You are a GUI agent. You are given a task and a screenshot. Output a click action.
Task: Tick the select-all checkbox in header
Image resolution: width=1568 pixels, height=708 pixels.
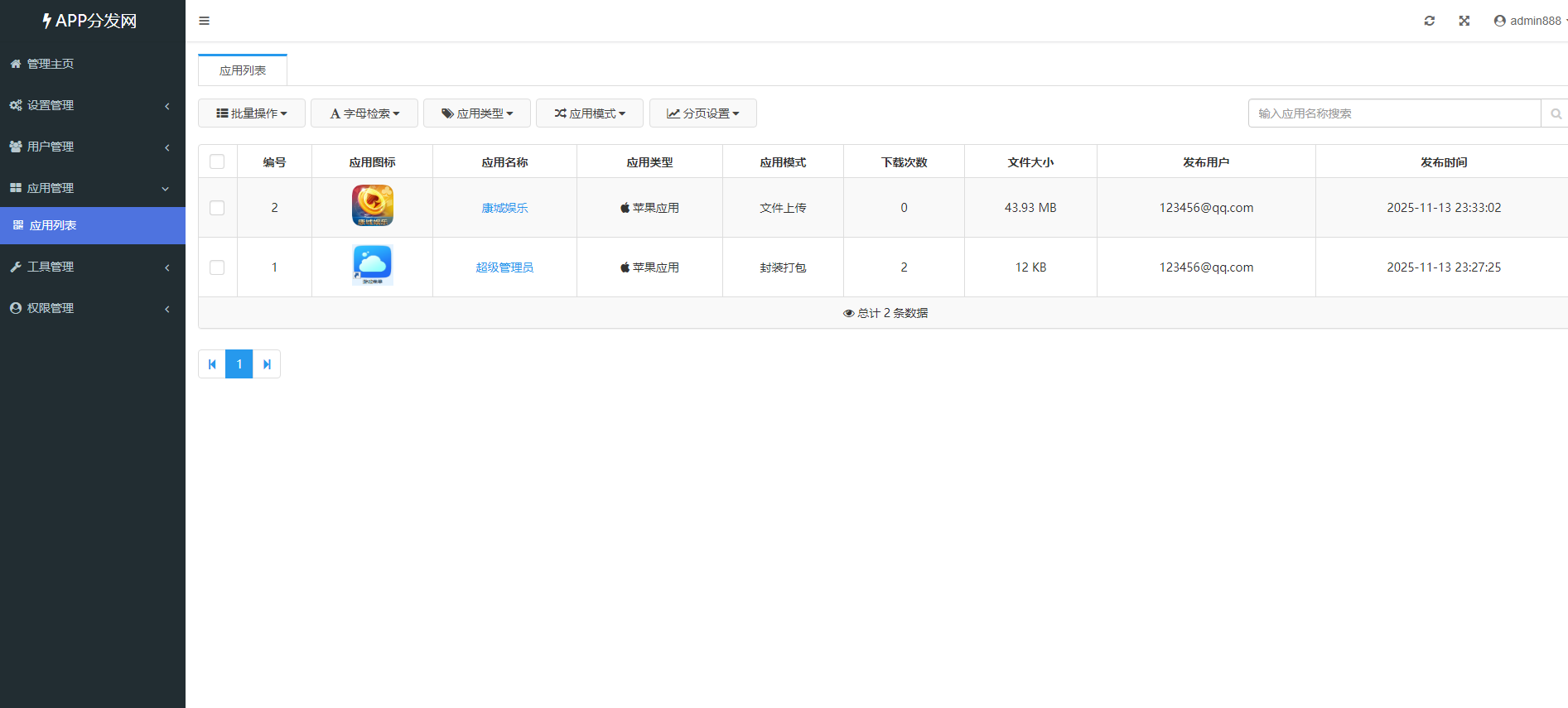217,161
